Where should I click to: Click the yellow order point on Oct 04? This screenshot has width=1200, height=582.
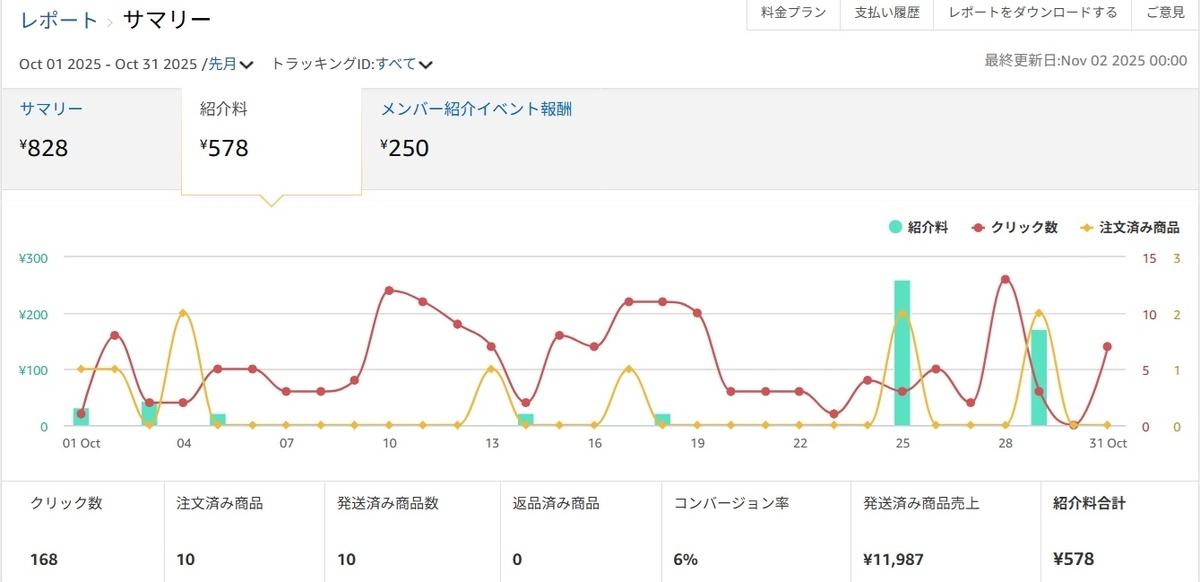[183, 313]
